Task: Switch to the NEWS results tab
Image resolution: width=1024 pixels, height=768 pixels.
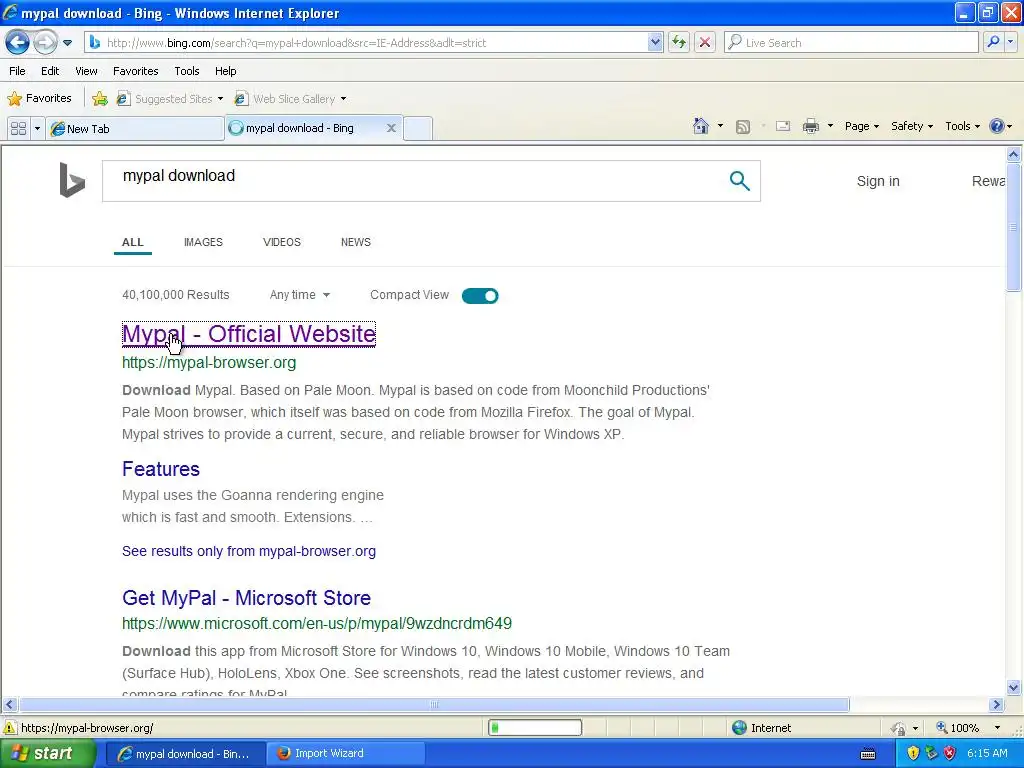Action: click(x=356, y=242)
